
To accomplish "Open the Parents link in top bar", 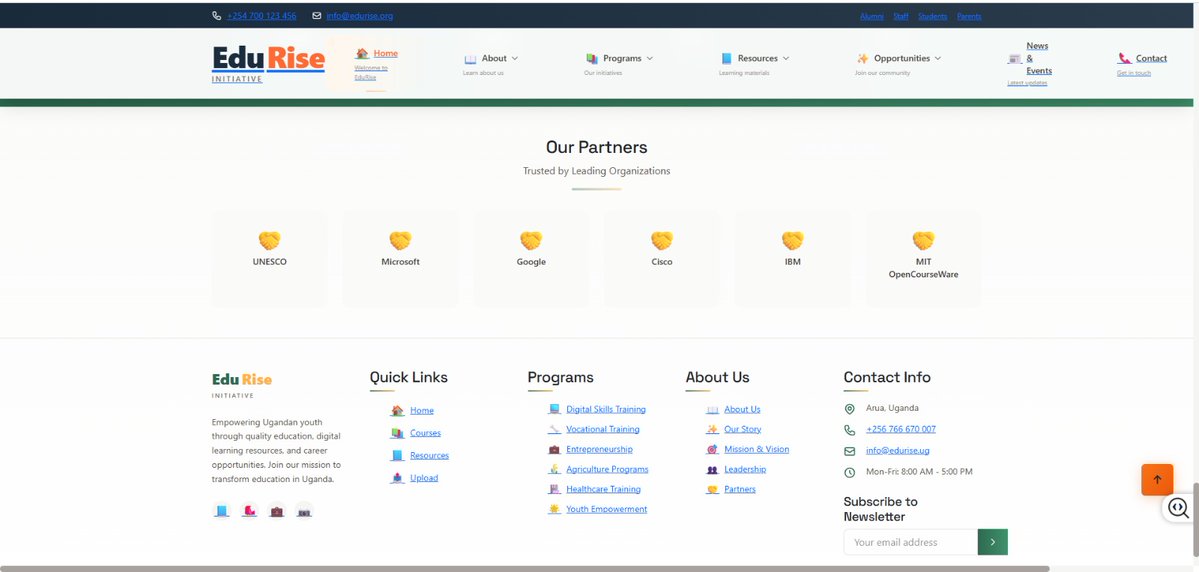I will pyautogui.click(x=969, y=16).
